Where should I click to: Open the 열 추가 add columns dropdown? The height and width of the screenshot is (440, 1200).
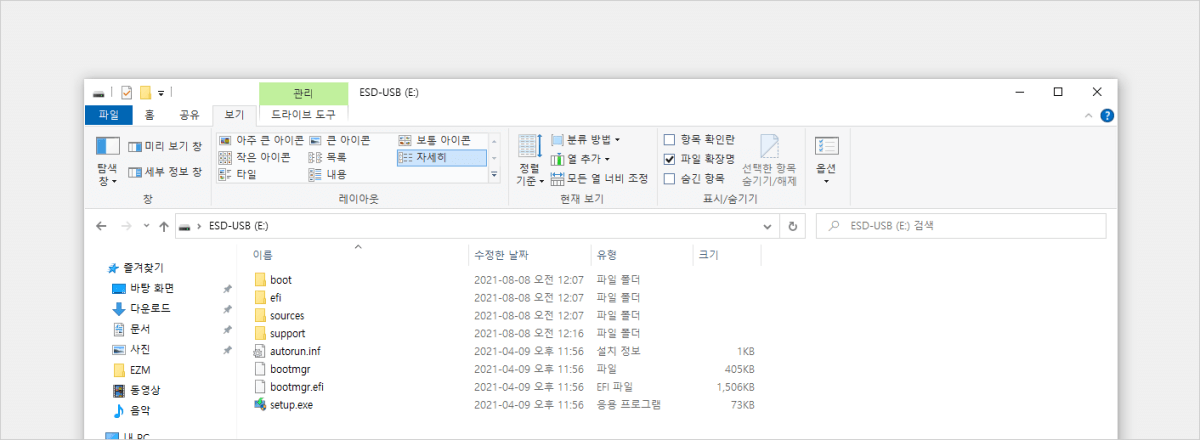[x=580, y=158]
